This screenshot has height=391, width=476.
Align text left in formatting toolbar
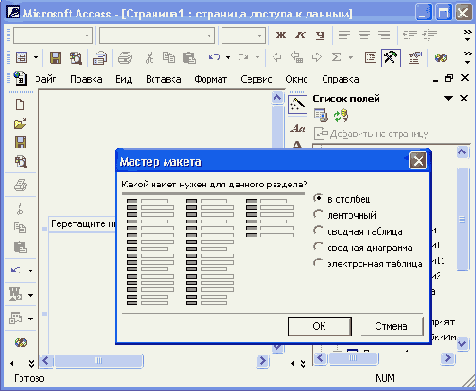pyautogui.click(x=345, y=35)
